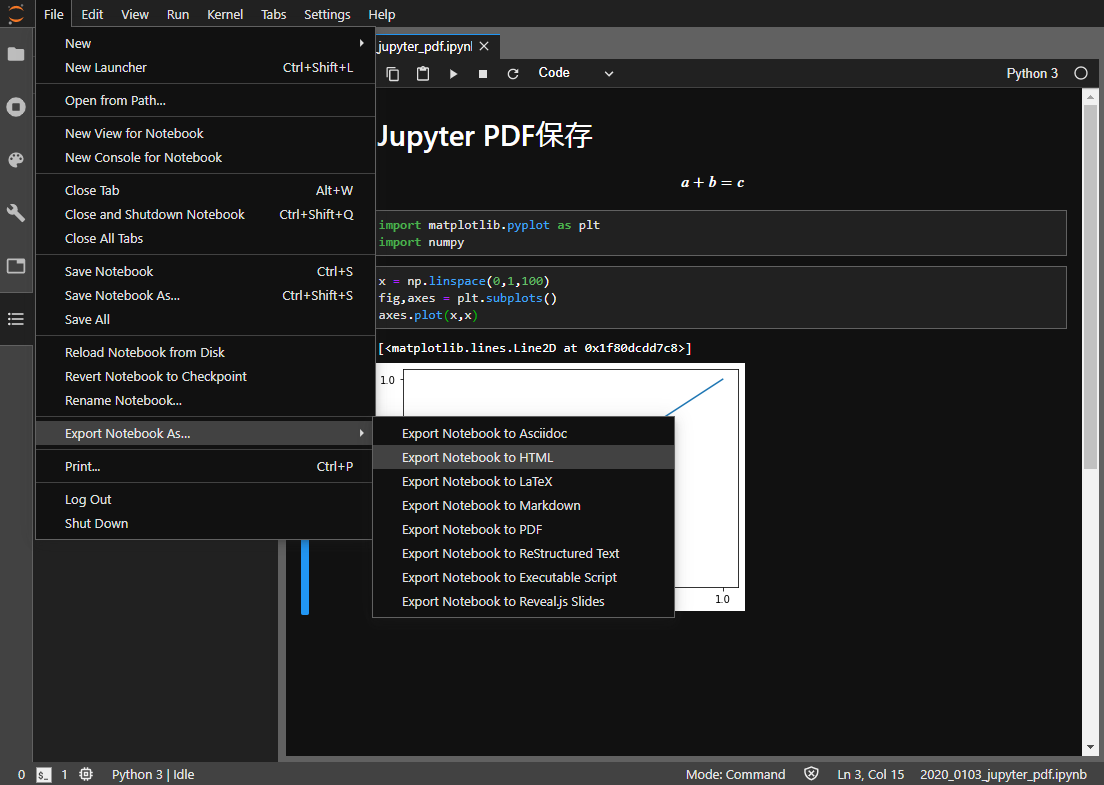This screenshot has width=1104, height=785.
Task: Click the copy cells toolbar icon
Action: [x=393, y=74]
